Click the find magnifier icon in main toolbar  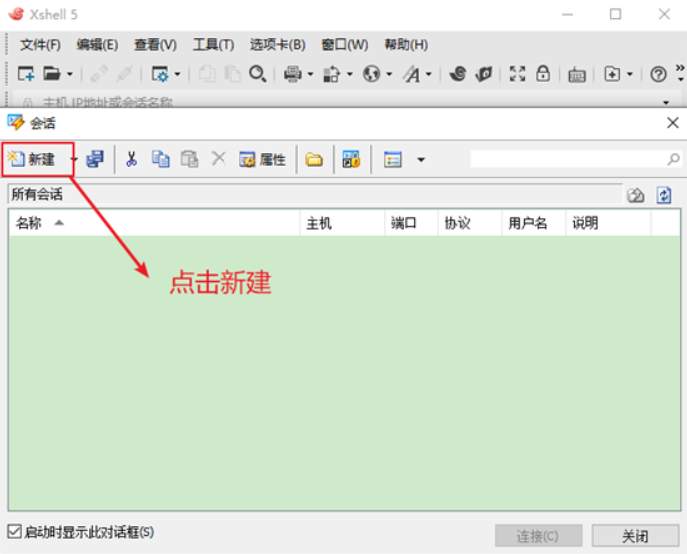(x=258, y=73)
